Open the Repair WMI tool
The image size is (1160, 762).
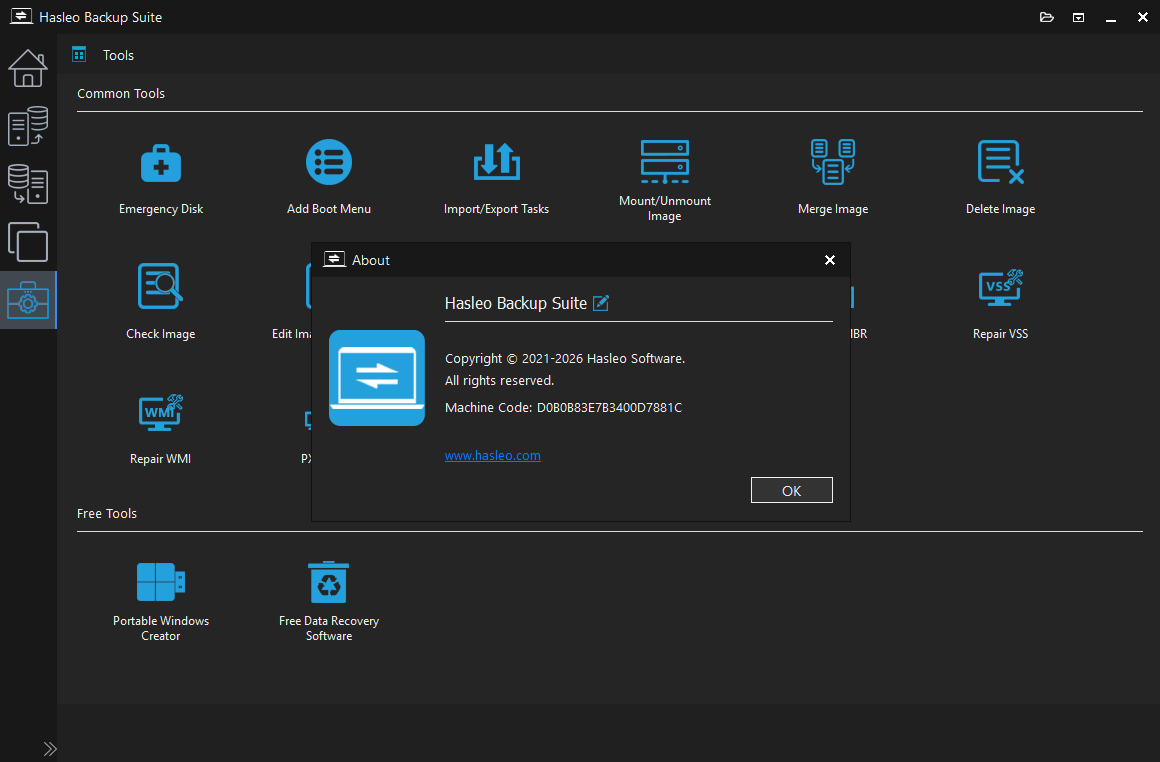(161, 428)
